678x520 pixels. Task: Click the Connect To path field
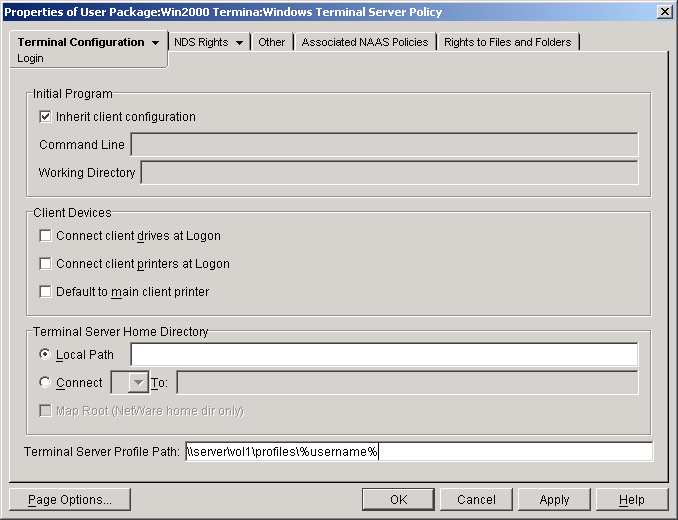407,383
